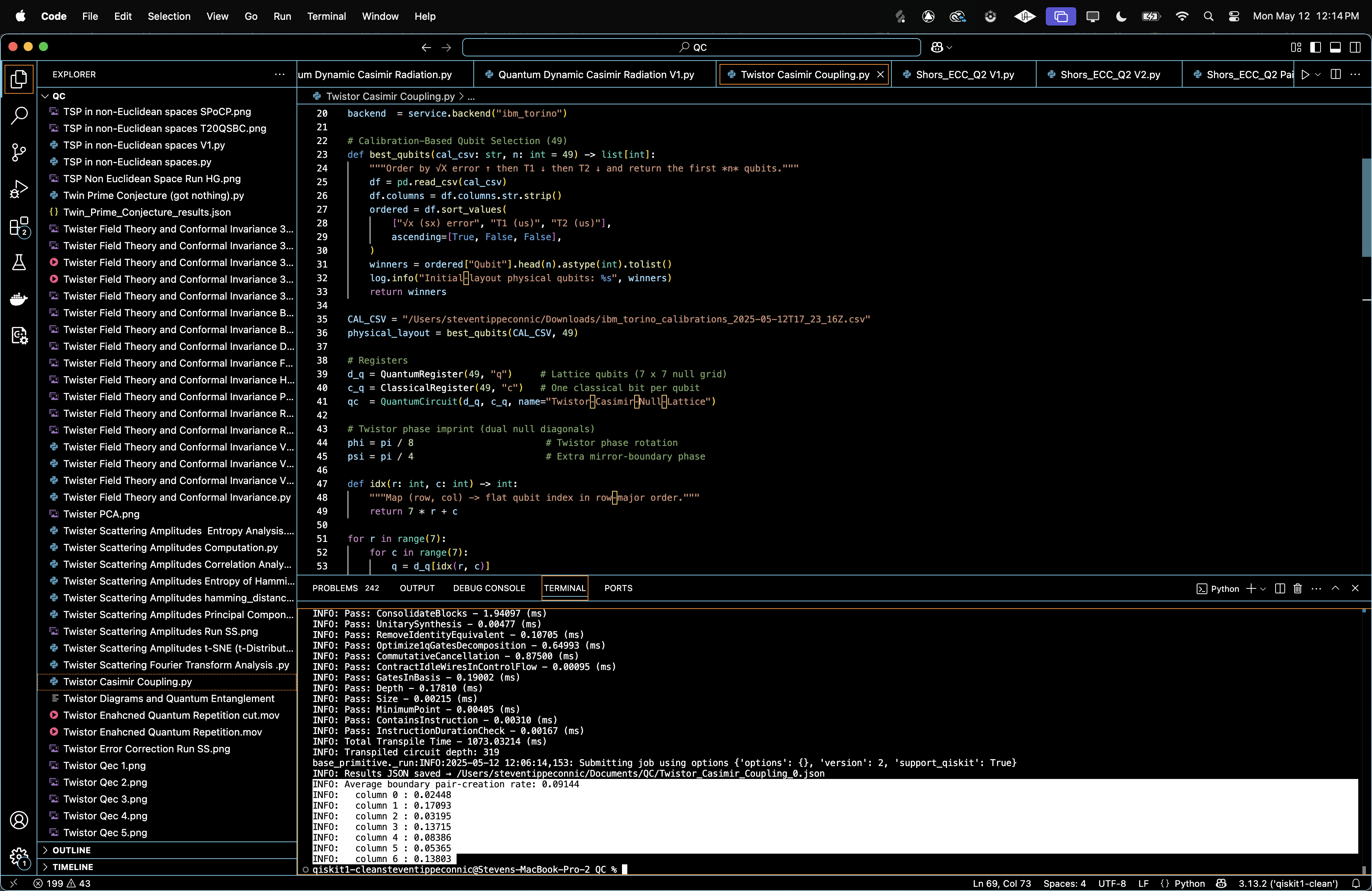1372x891 pixels.
Task: Click Spaces: 4 indentation setting
Action: click(x=1064, y=883)
